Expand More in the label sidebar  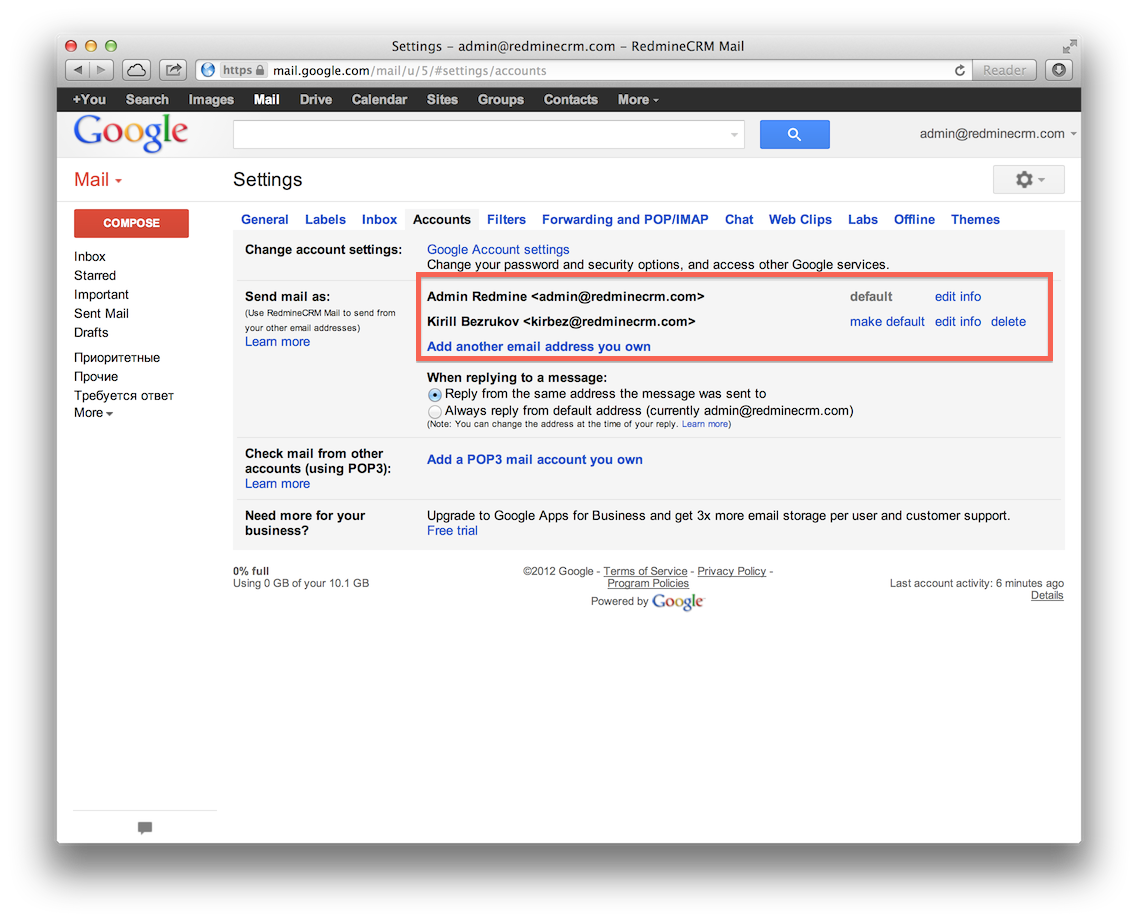click(x=92, y=412)
